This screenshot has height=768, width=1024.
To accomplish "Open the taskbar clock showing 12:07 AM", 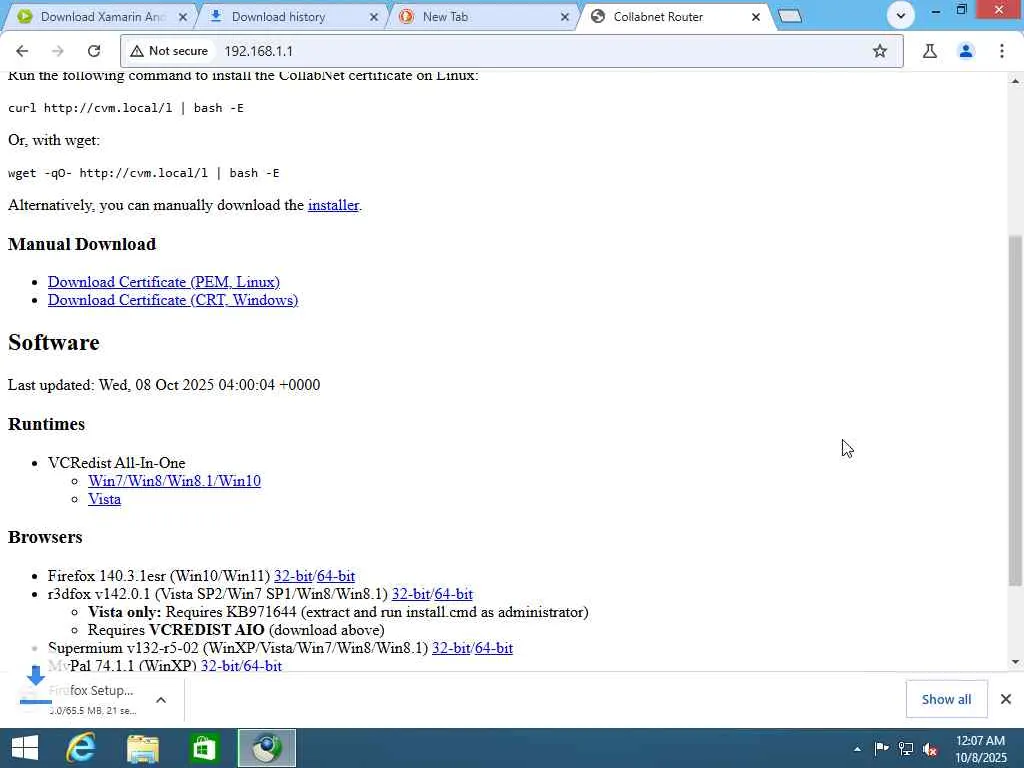I will (x=982, y=749).
